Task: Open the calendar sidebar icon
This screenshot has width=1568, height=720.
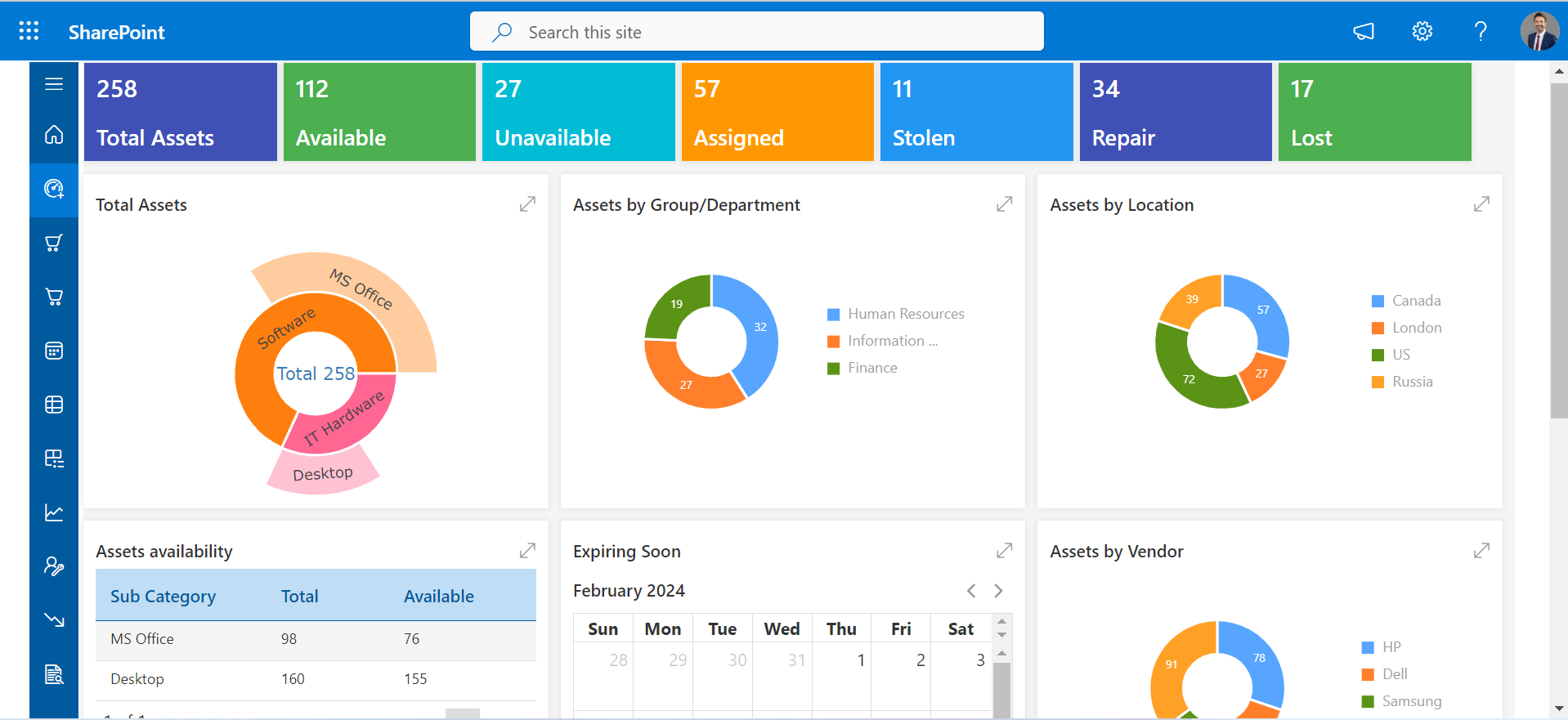Action: tap(54, 351)
